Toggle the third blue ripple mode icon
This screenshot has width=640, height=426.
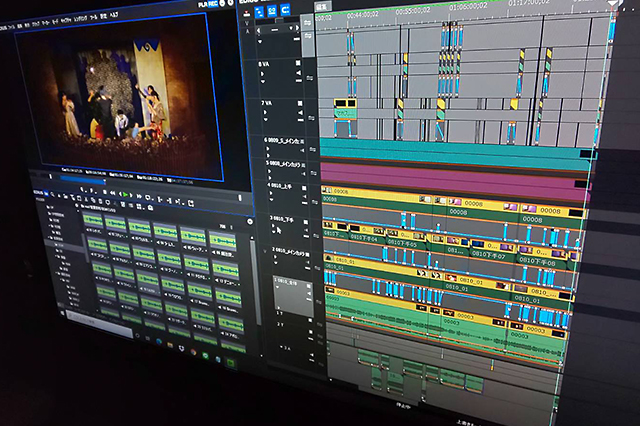285,9
